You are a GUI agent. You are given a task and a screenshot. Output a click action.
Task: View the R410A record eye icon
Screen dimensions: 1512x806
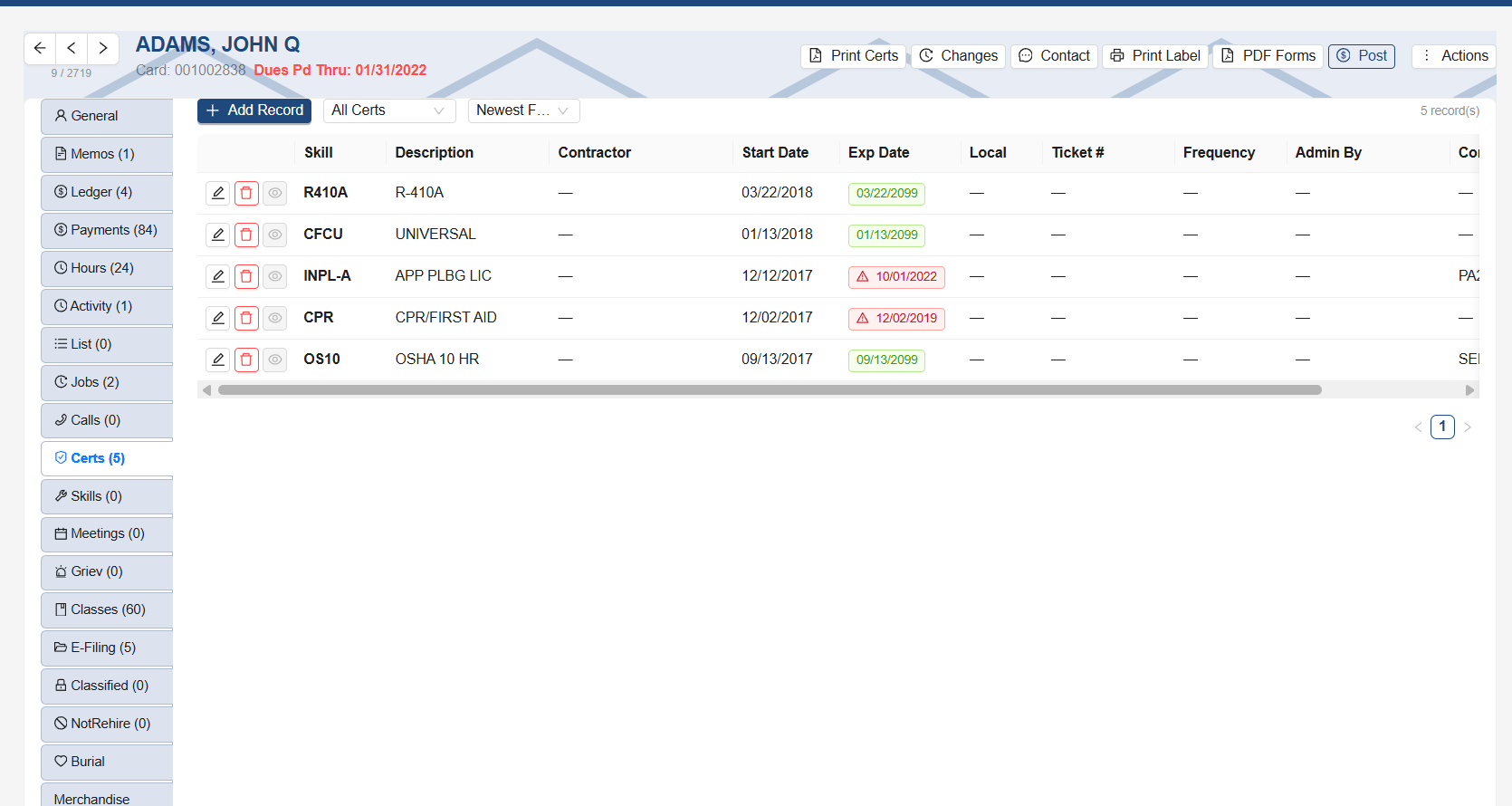coord(274,193)
